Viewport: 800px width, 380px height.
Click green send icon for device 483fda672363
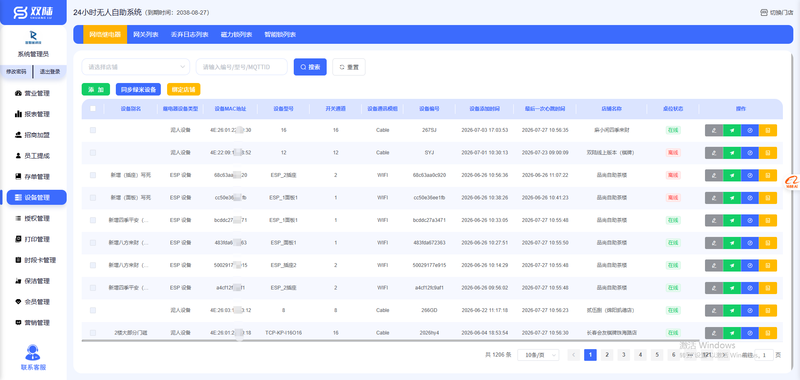coord(732,242)
